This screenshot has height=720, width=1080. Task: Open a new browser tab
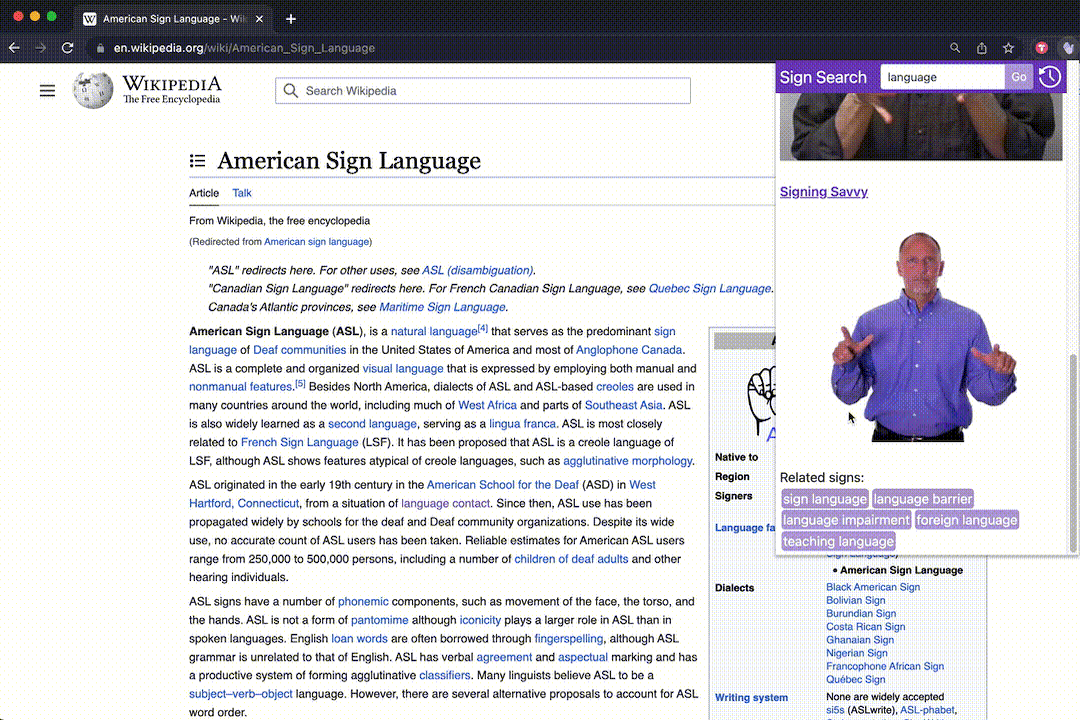tap(291, 19)
